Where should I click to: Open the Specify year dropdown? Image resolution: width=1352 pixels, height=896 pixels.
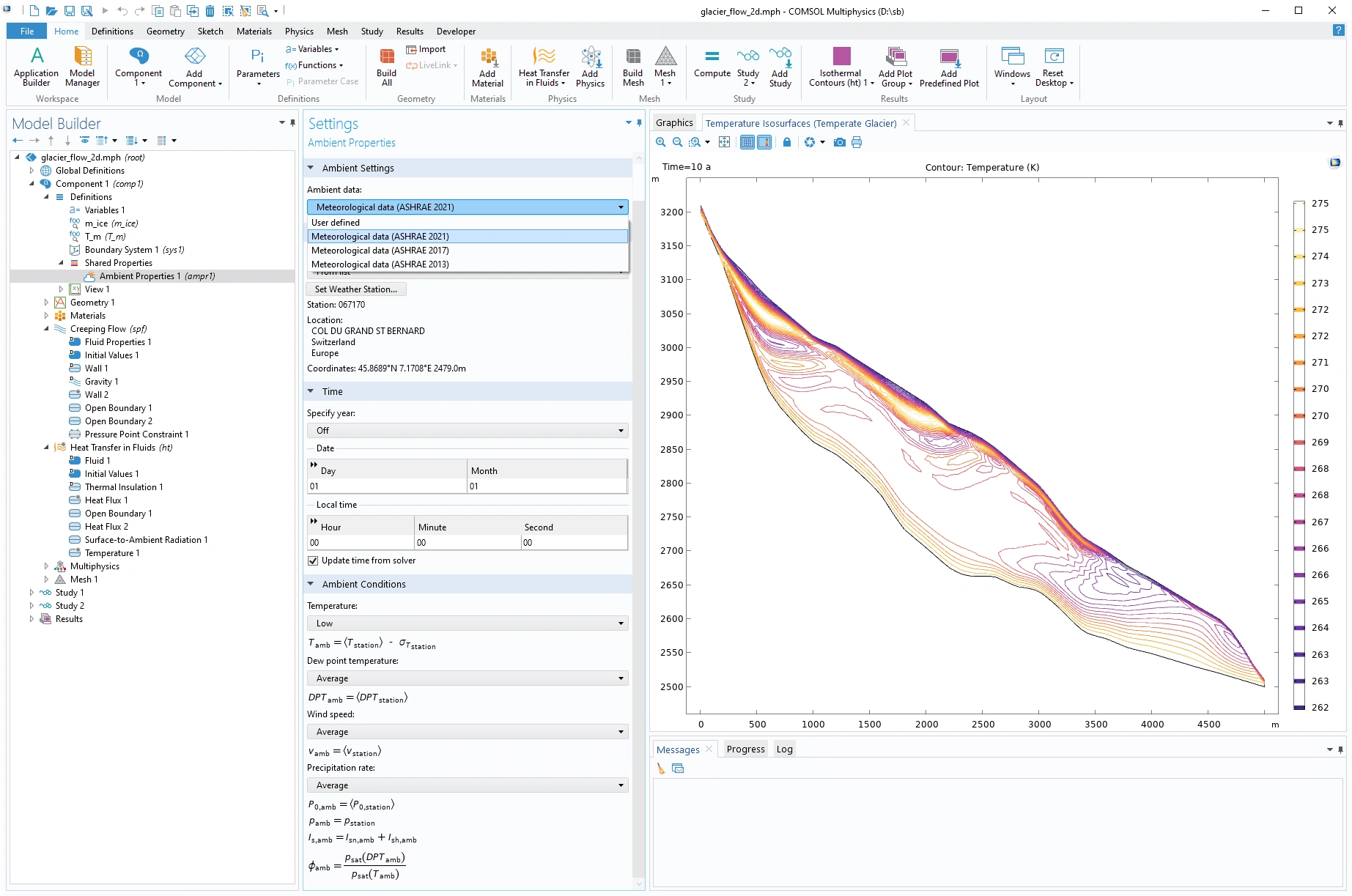pos(467,431)
